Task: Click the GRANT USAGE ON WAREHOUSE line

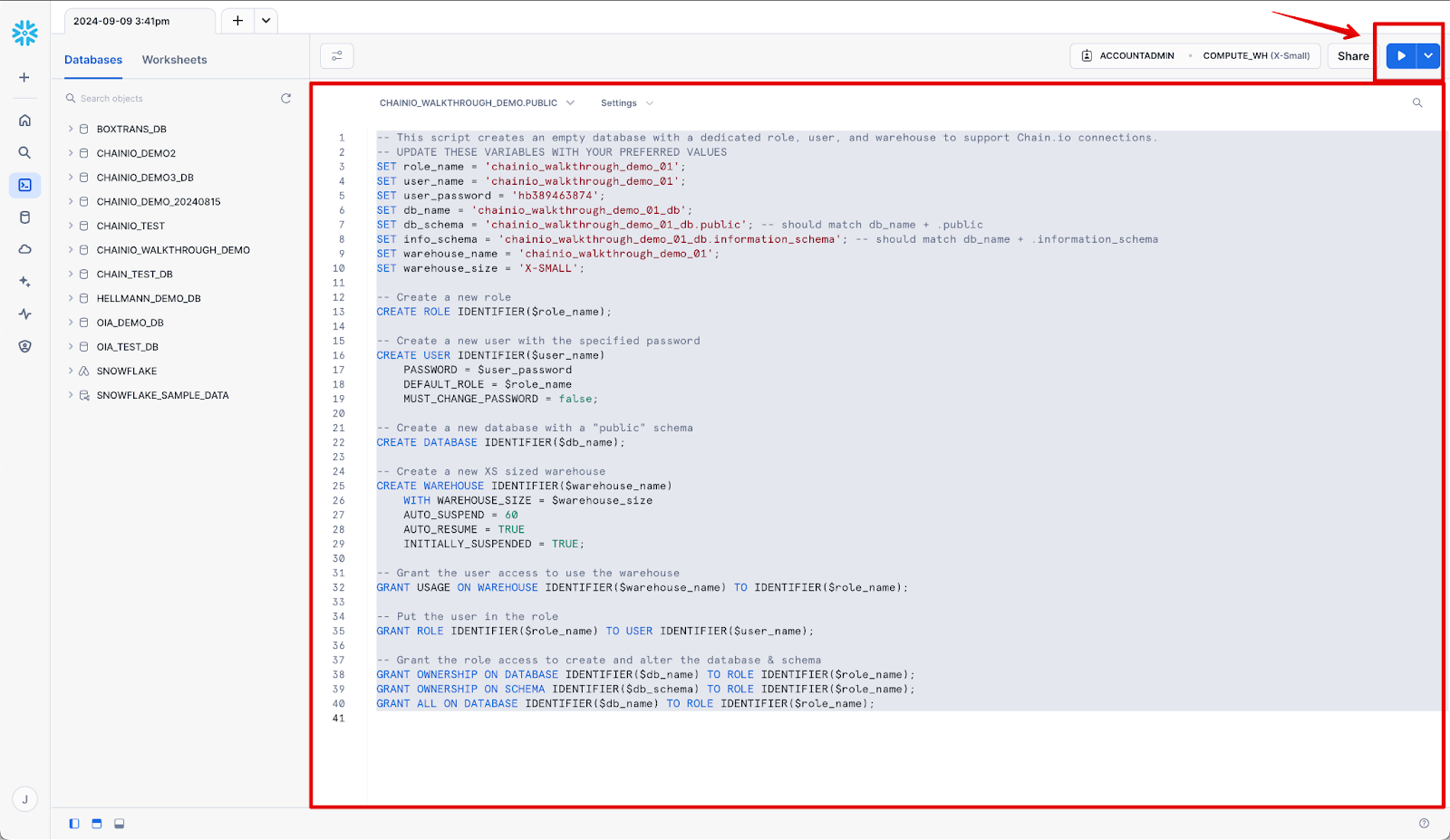Action: click(x=642, y=587)
